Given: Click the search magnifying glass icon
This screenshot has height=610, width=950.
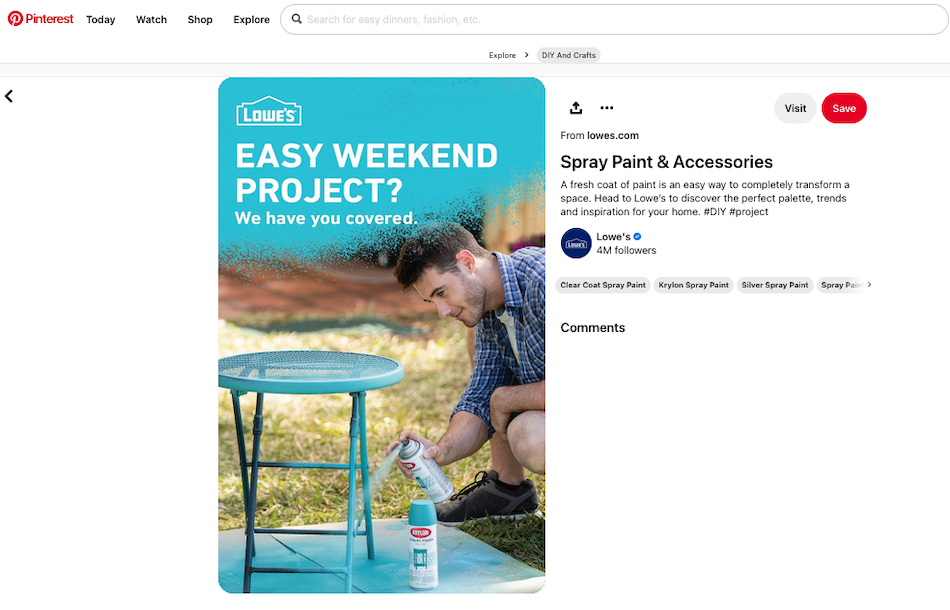Looking at the screenshot, I should coord(297,18).
